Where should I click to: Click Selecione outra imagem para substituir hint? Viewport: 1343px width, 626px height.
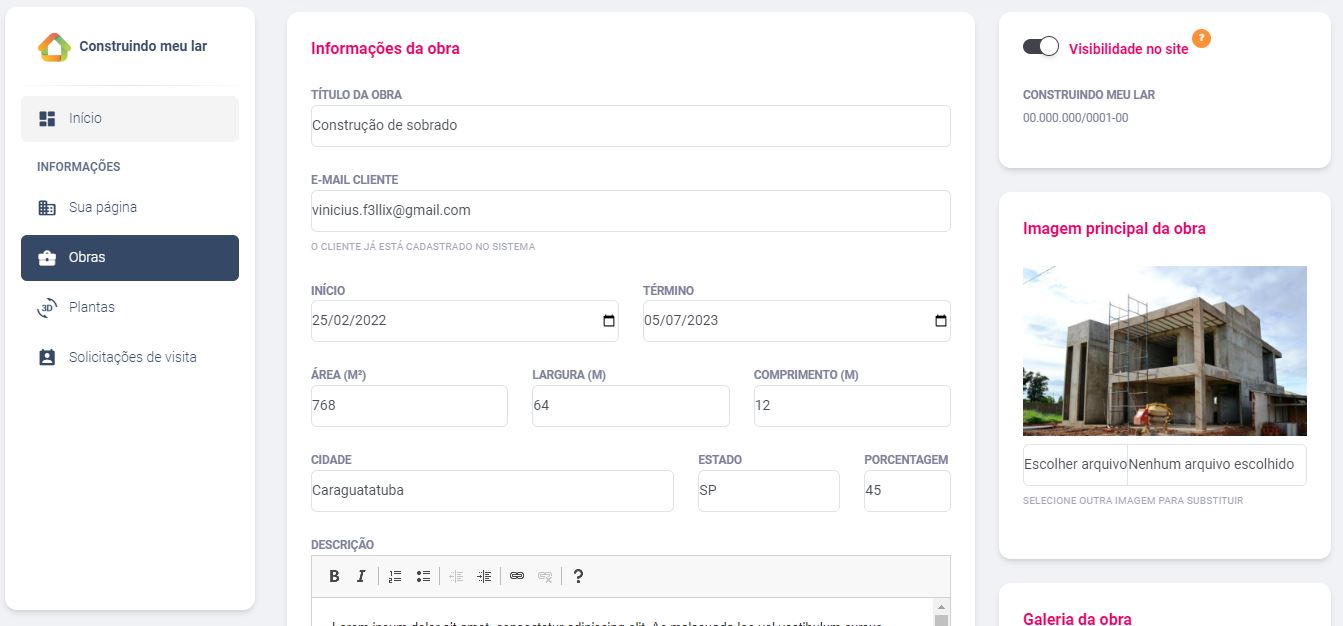click(x=1133, y=500)
